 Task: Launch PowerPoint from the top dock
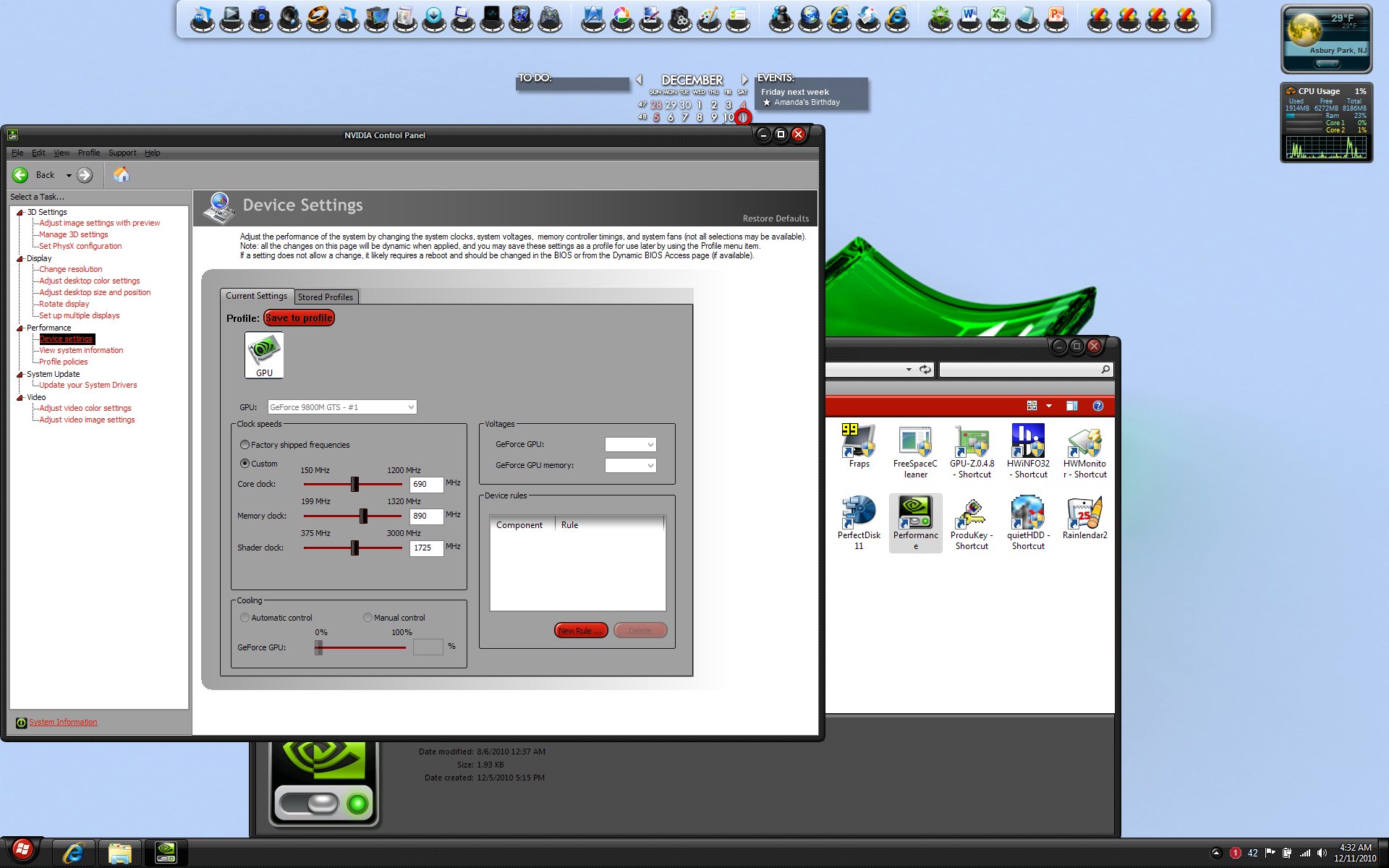(1056, 19)
